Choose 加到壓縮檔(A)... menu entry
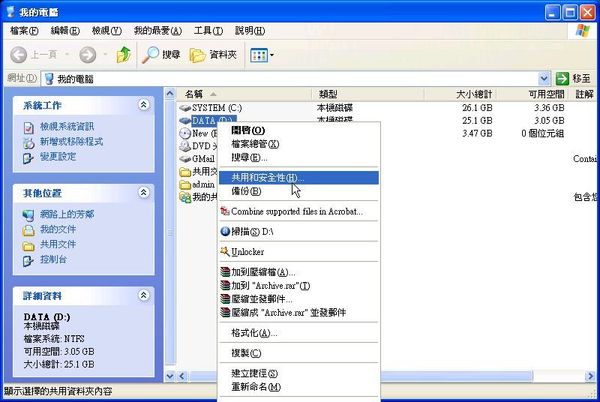The width and height of the screenshot is (600, 402). tap(299, 272)
